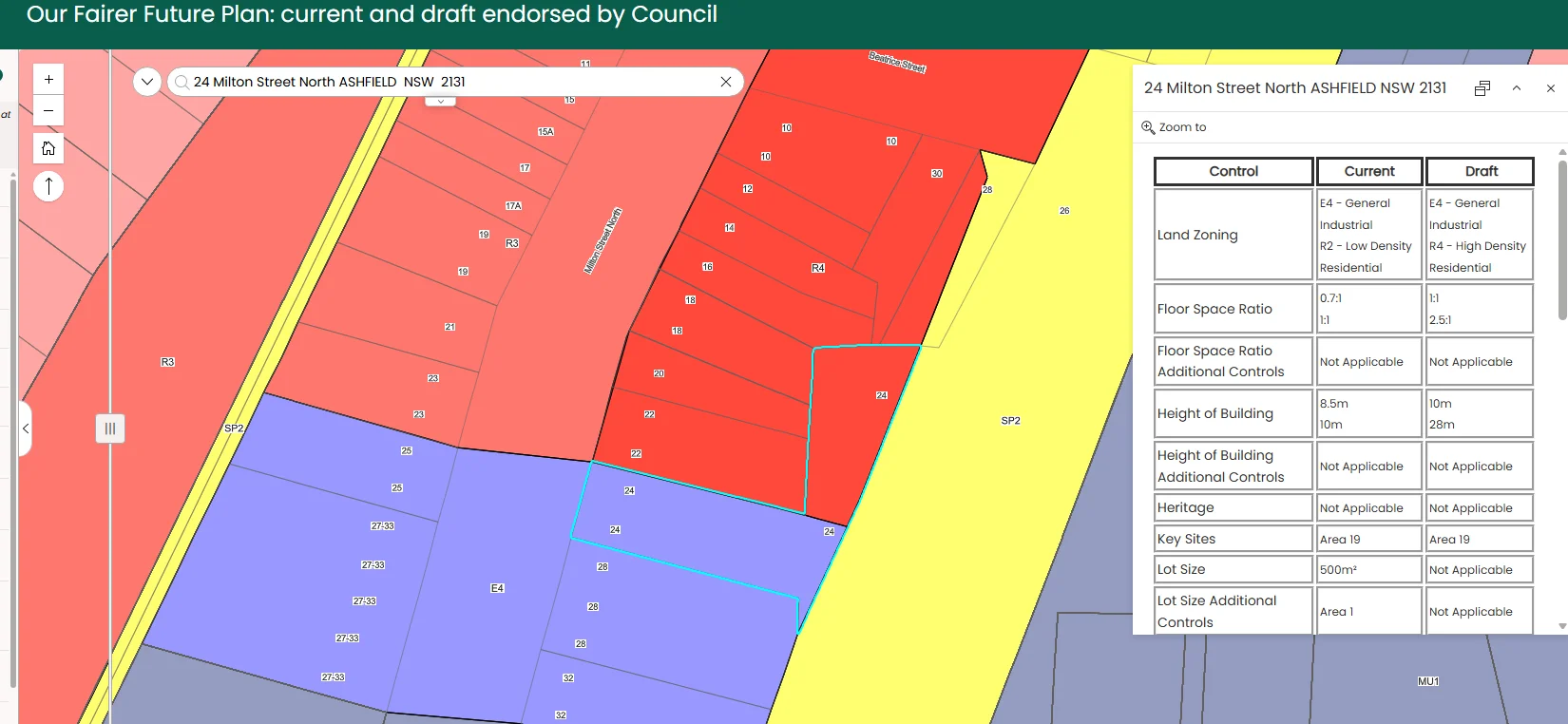Click the Beatrice Street road label

[897, 63]
